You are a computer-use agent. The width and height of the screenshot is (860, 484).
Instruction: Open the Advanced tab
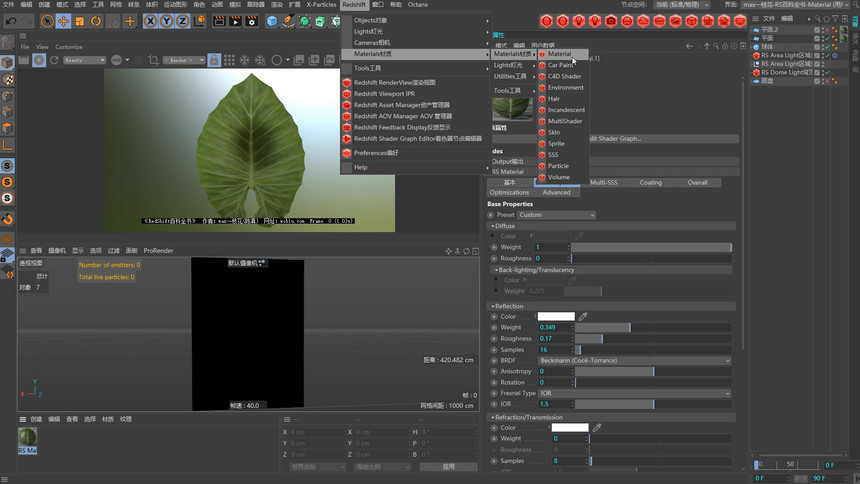tap(556, 192)
